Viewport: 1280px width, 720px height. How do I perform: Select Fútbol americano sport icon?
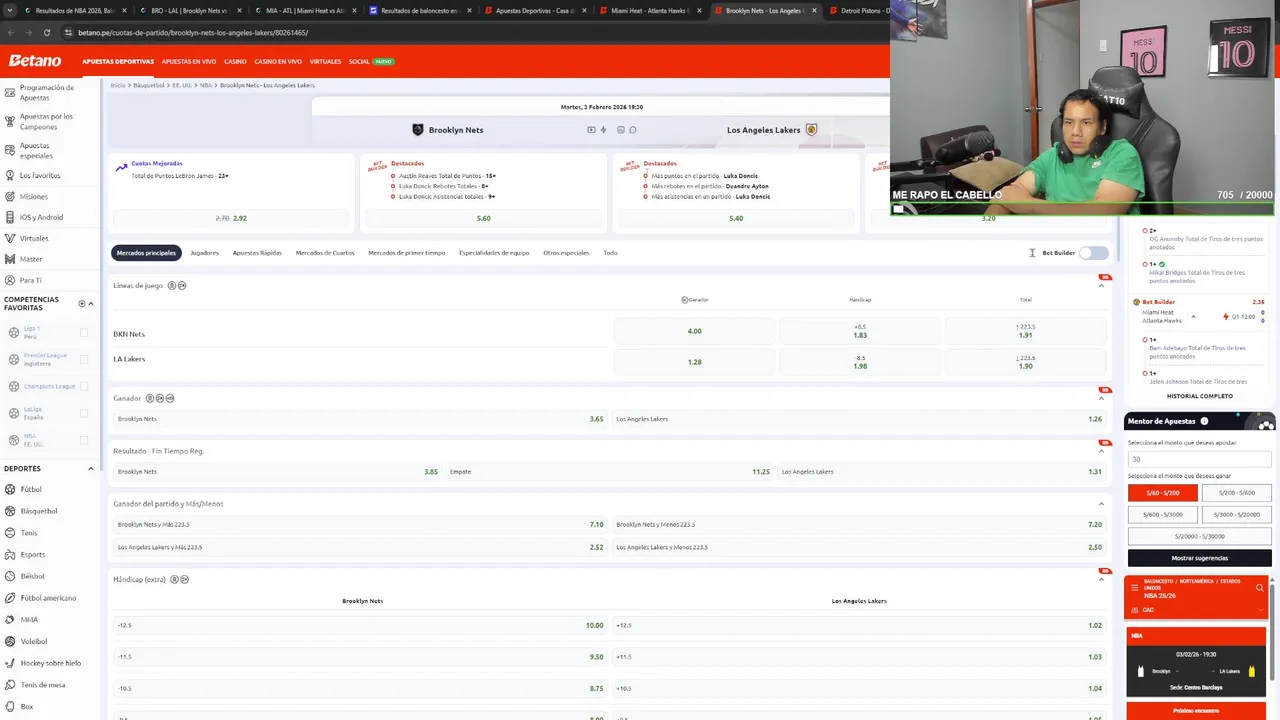[x=10, y=598]
